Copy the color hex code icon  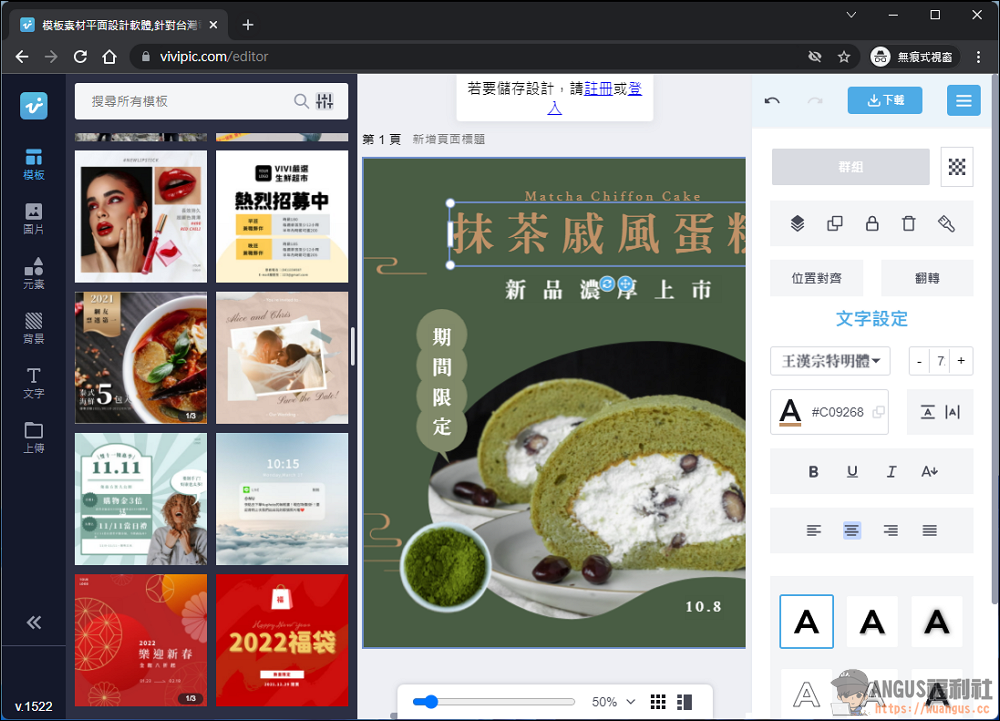click(878, 412)
